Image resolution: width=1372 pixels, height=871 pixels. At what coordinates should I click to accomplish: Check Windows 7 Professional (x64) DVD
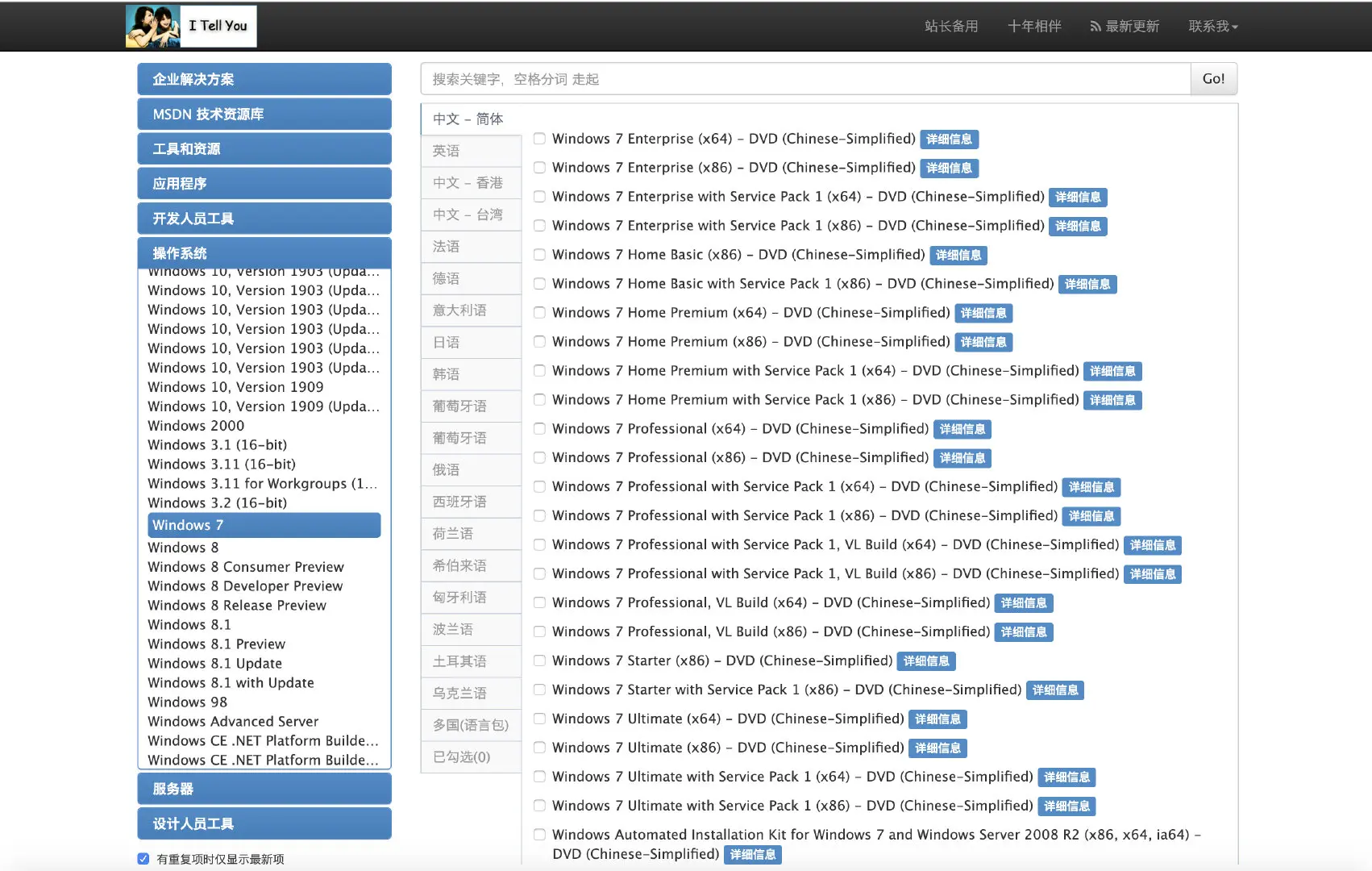pyautogui.click(x=539, y=429)
